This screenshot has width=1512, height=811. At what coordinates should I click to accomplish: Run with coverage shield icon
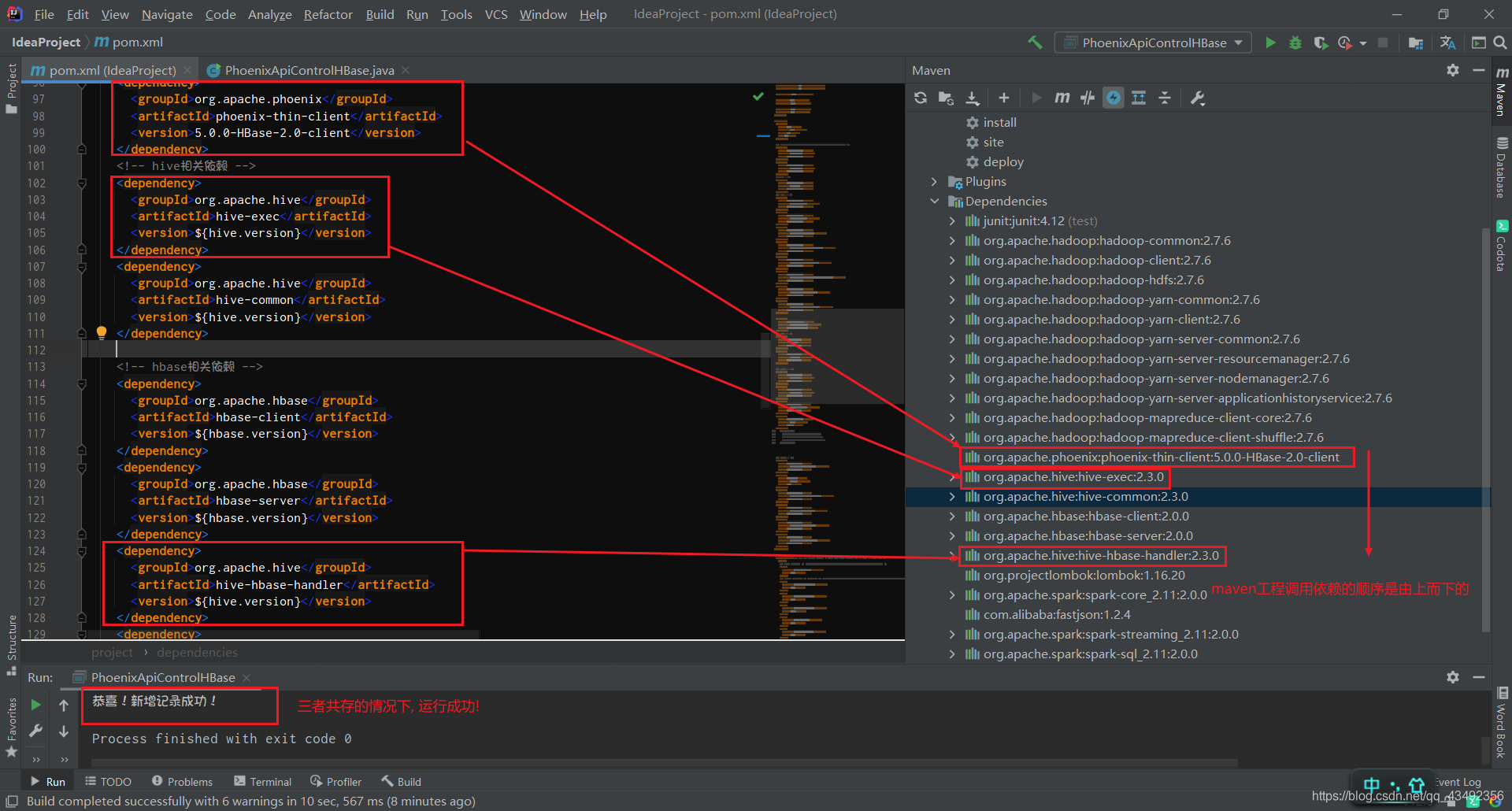1321,43
